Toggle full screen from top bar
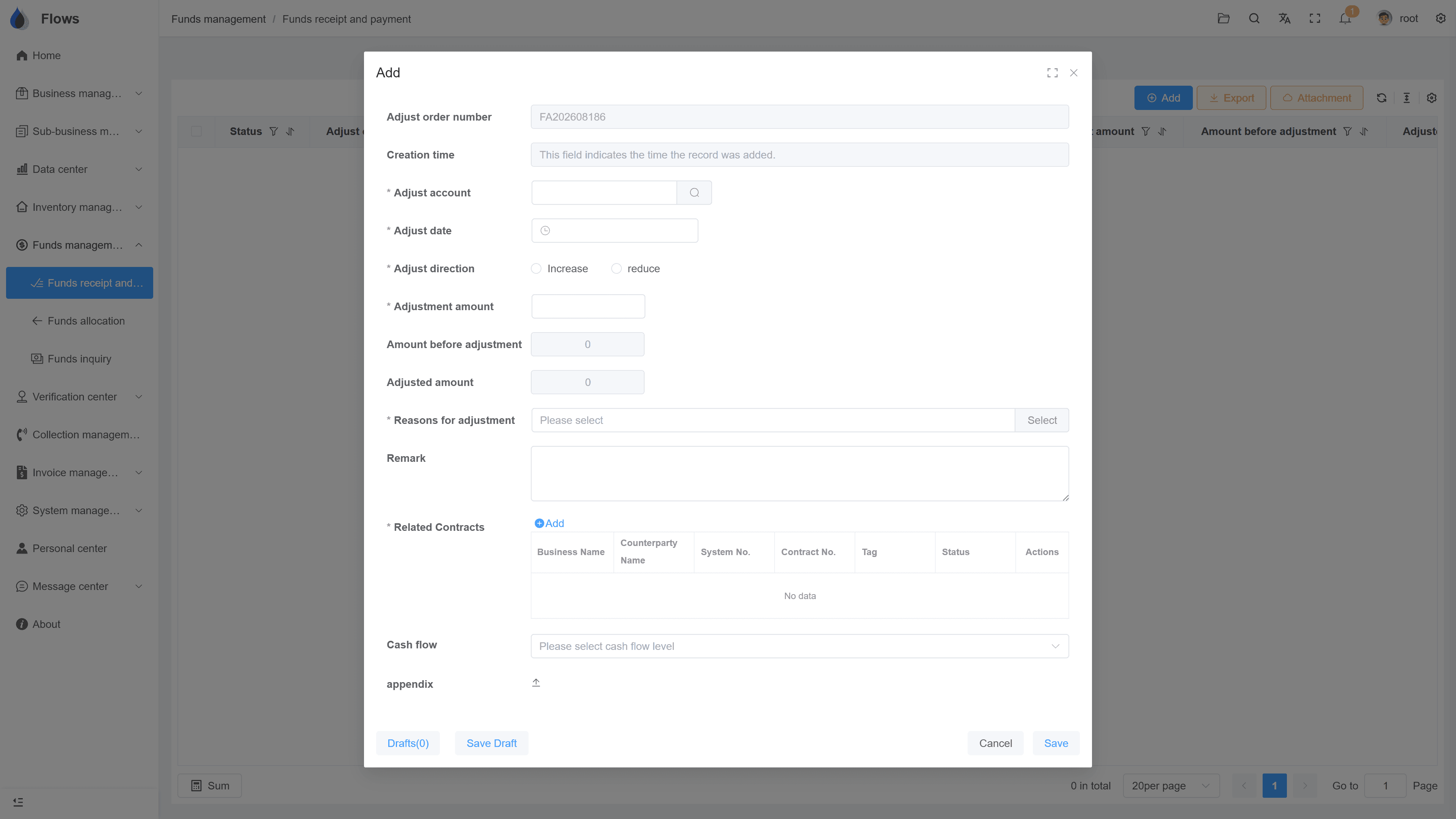This screenshot has width=1456, height=819. coord(1315,19)
